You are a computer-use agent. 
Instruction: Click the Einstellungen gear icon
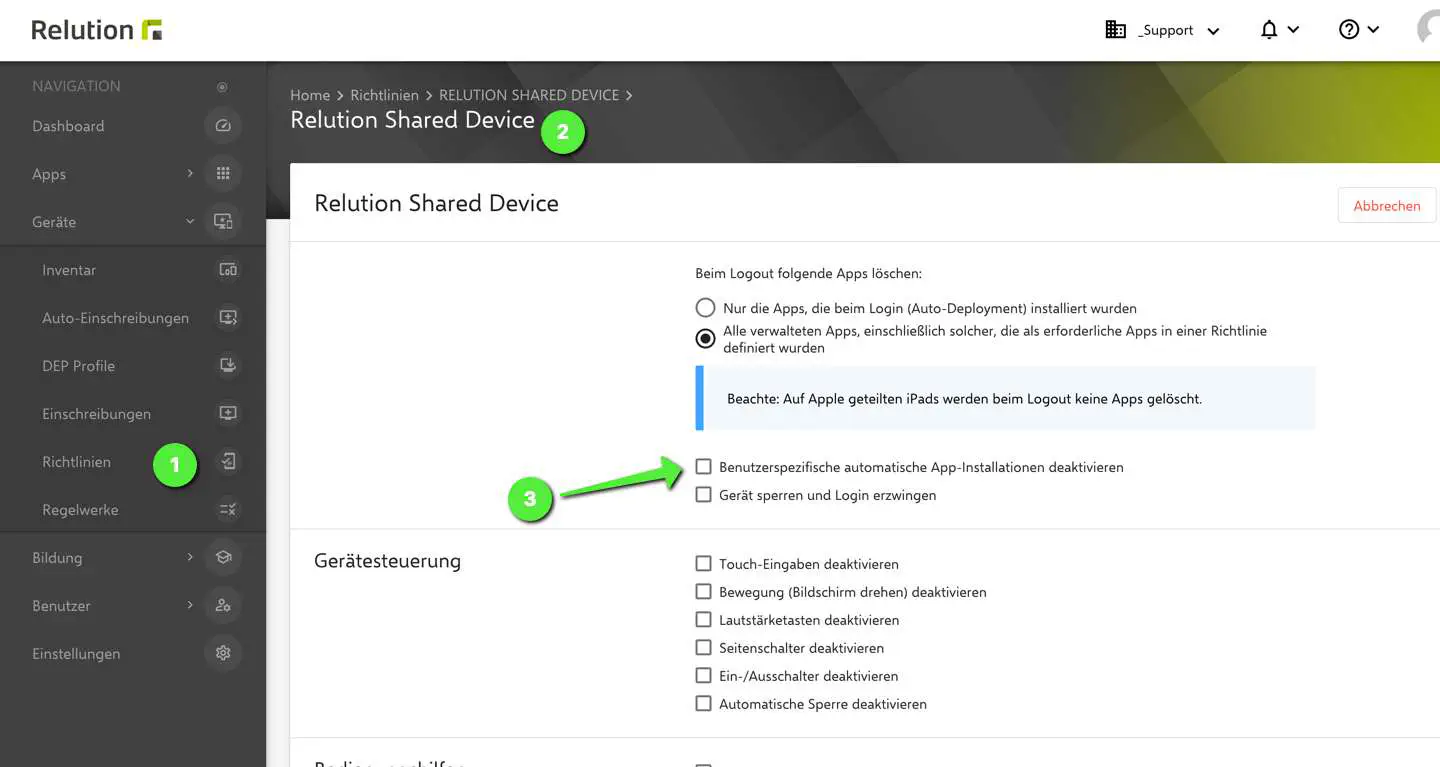pos(222,653)
